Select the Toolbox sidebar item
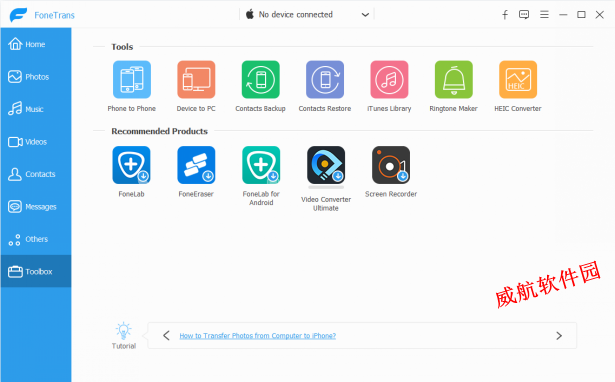The height and width of the screenshot is (382, 615). pyautogui.click(x=36, y=271)
